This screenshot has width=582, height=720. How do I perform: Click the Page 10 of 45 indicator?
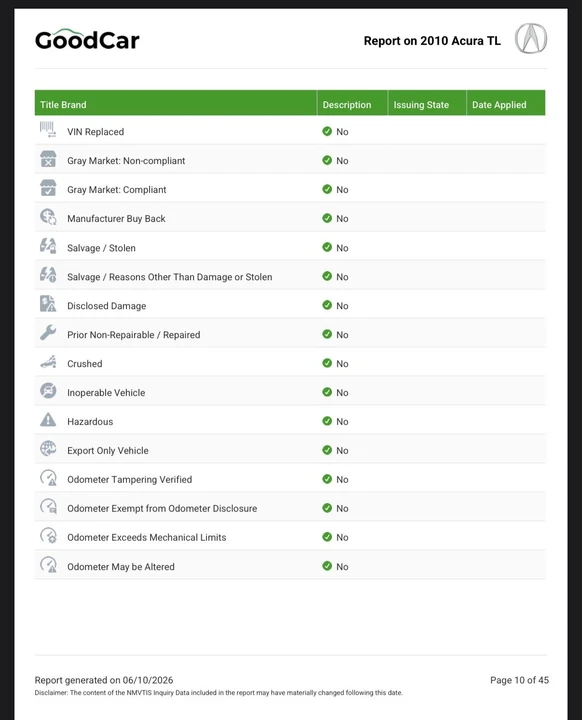click(x=519, y=680)
